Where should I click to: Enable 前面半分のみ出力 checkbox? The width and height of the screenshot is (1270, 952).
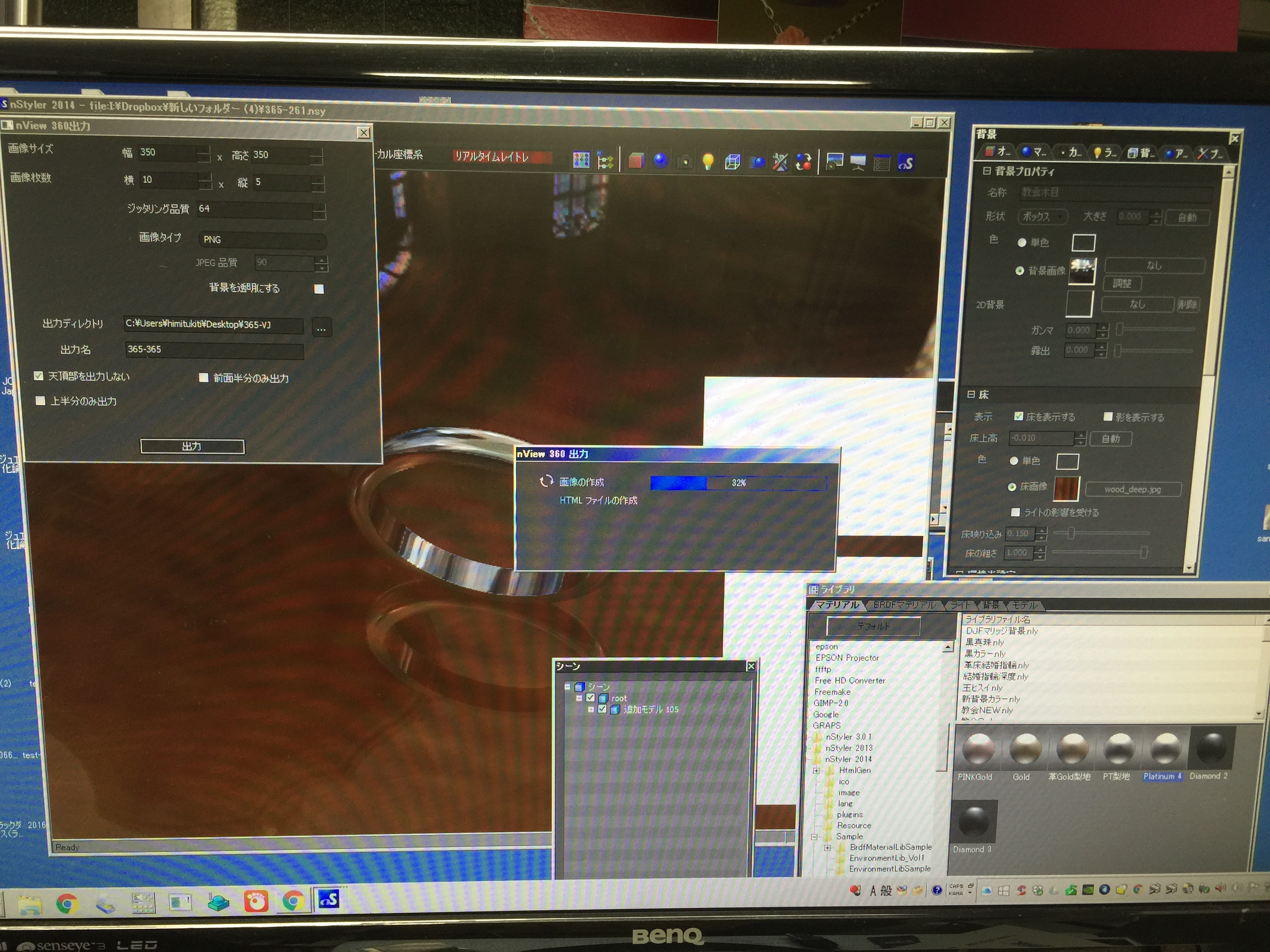203,378
